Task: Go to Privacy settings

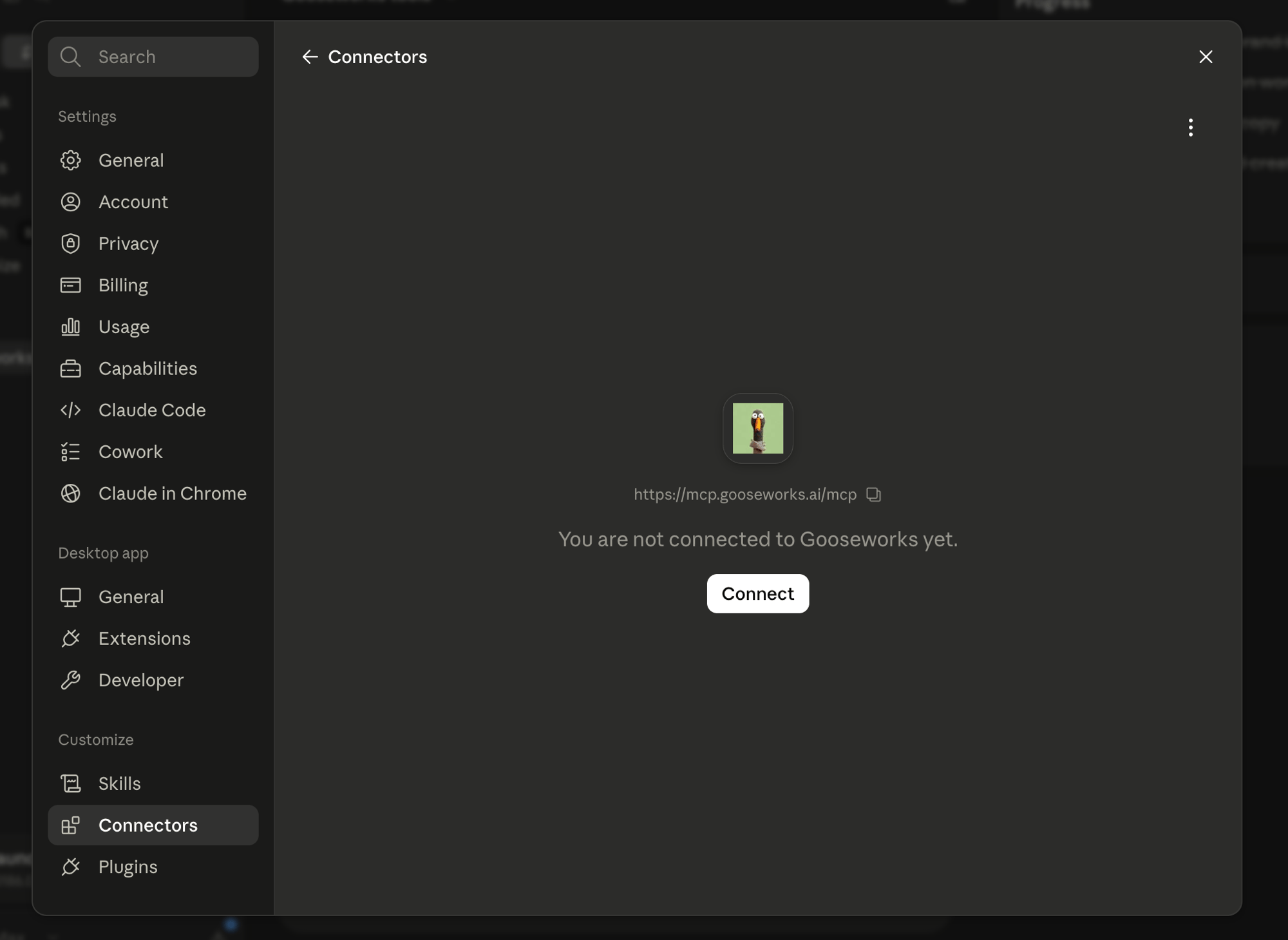Action: pyautogui.click(x=153, y=244)
